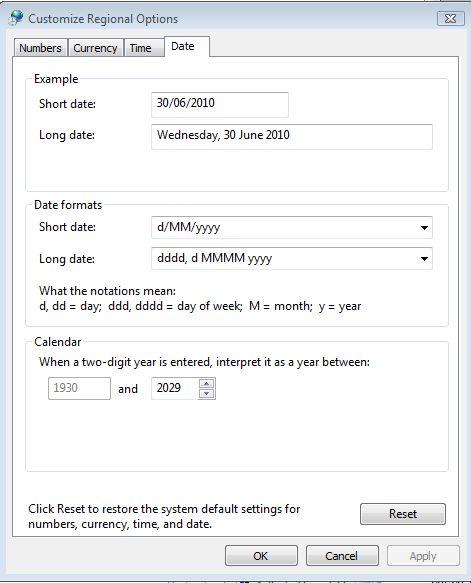This screenshot has height=583, width=471.
Task: Click the Apply button
Action: 423,555
